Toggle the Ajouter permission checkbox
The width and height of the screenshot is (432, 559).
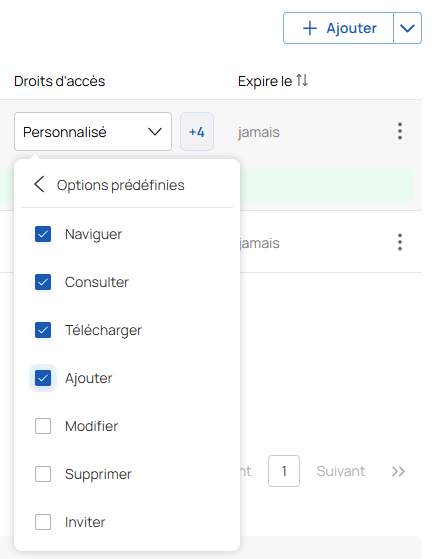point(43,378)
